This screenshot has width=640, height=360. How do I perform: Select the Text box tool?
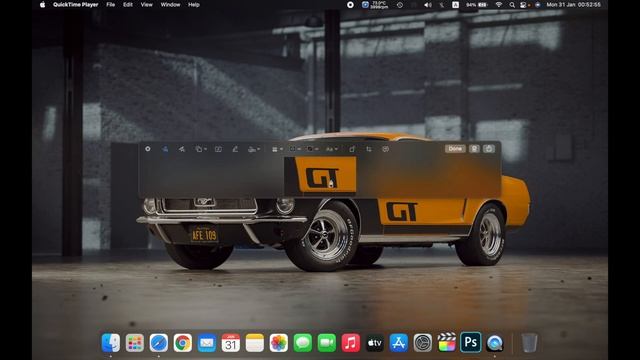(x=218, y=149)
